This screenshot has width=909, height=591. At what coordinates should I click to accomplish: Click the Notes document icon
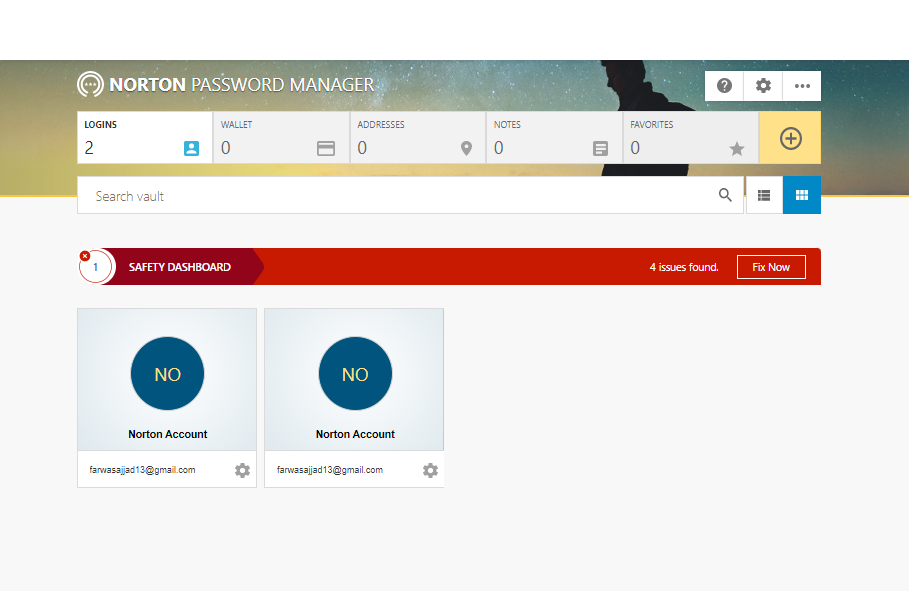click(x=601, y=148)
